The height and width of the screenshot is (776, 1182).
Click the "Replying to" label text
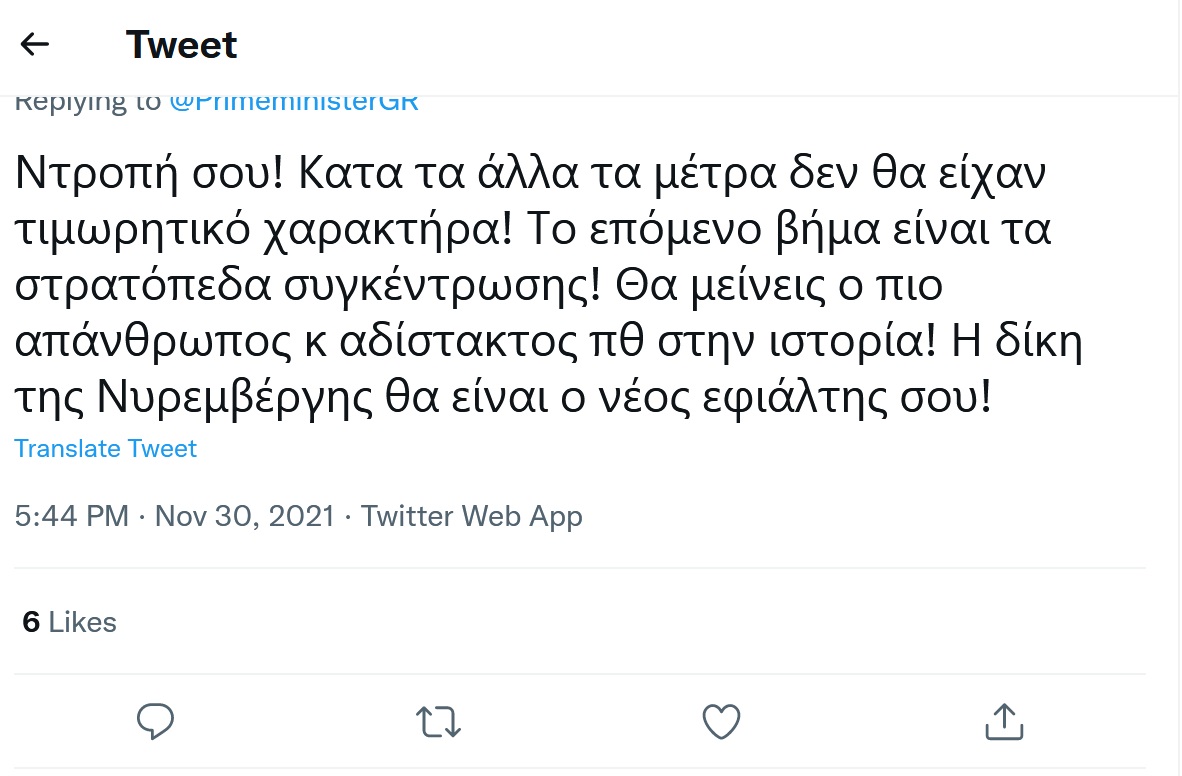click(88, 102)
